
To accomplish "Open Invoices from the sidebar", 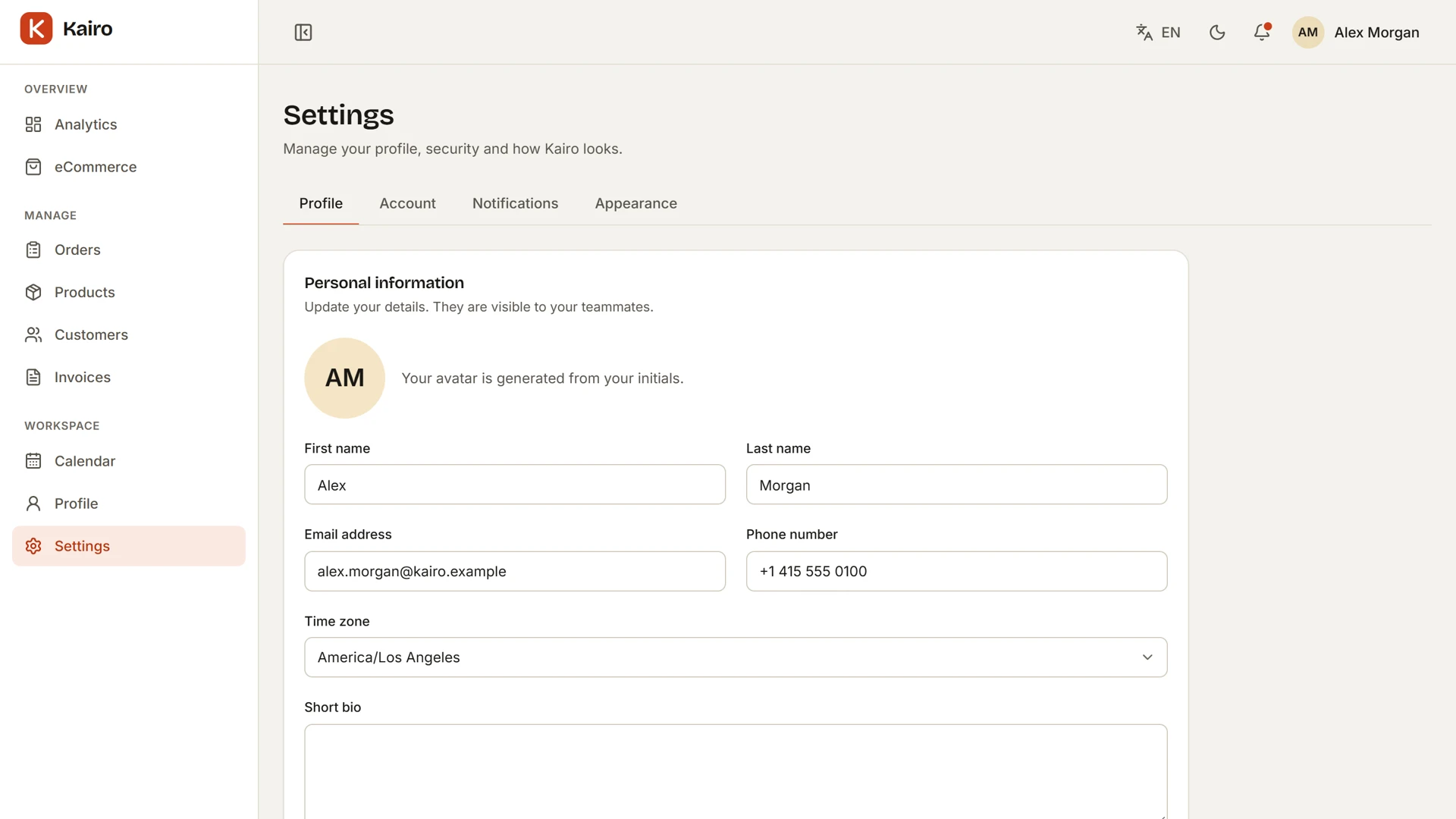I will click(x=129, y=378).
